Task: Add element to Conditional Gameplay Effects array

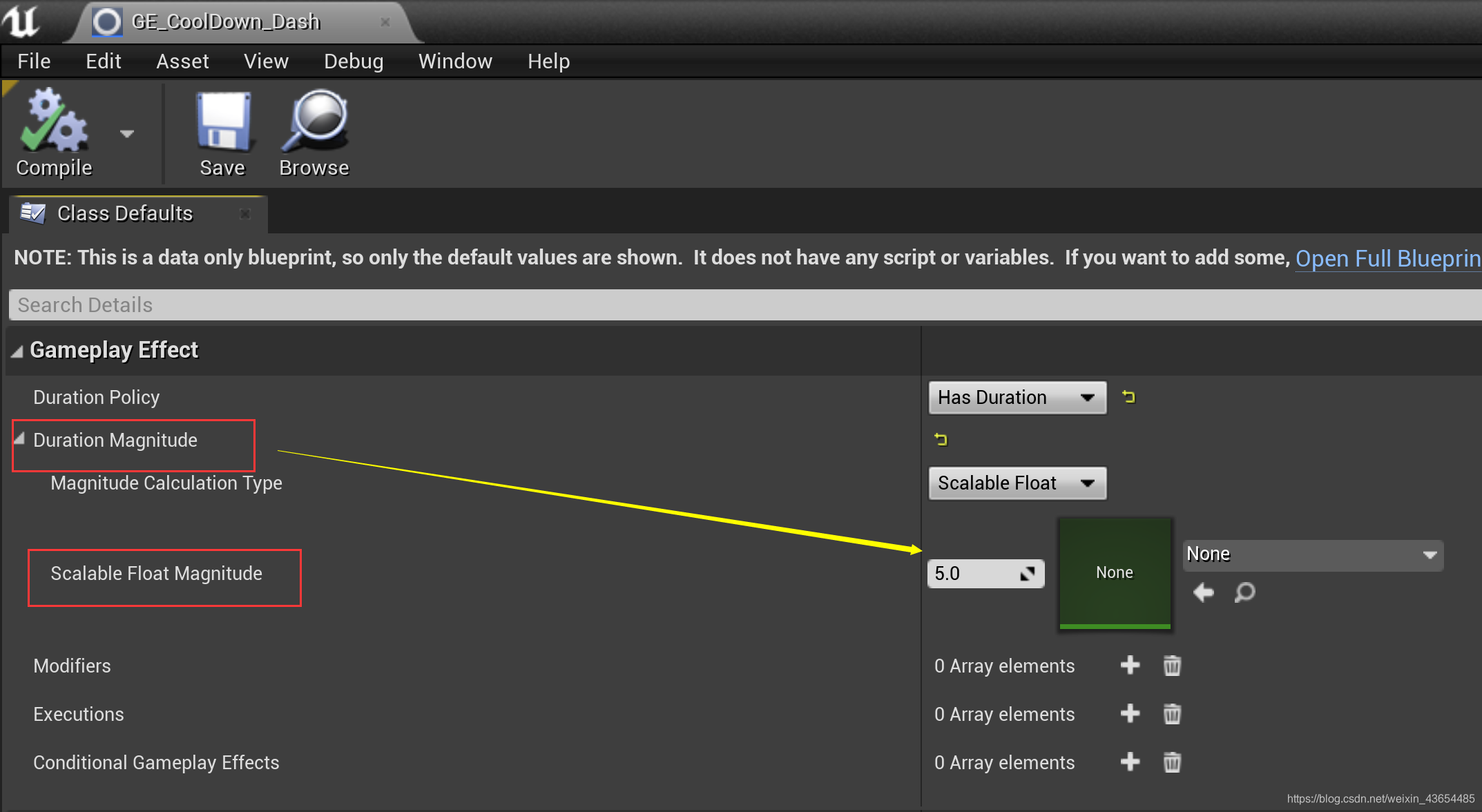Action: (1130, 762)
